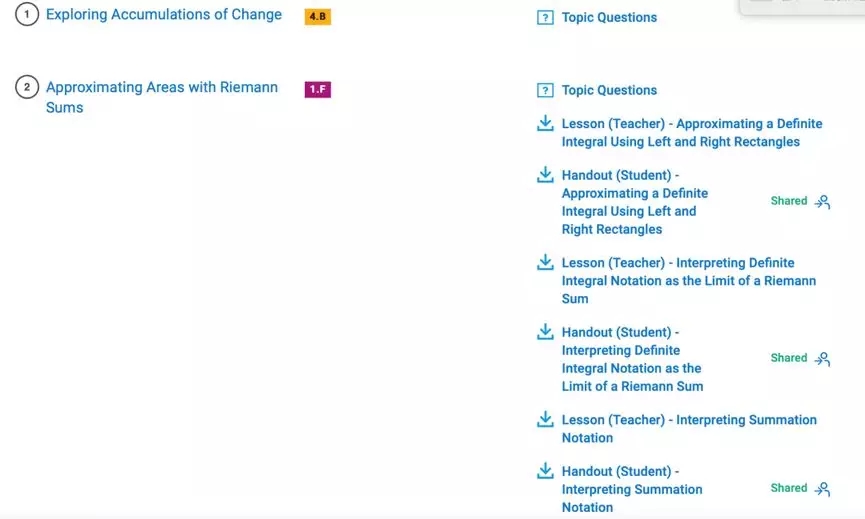Download Lesson (Teacher) Approximating a Definite Integral icon
Image resolution: width=865 pixels, height=519 pixels.
(x=545, y=123)
